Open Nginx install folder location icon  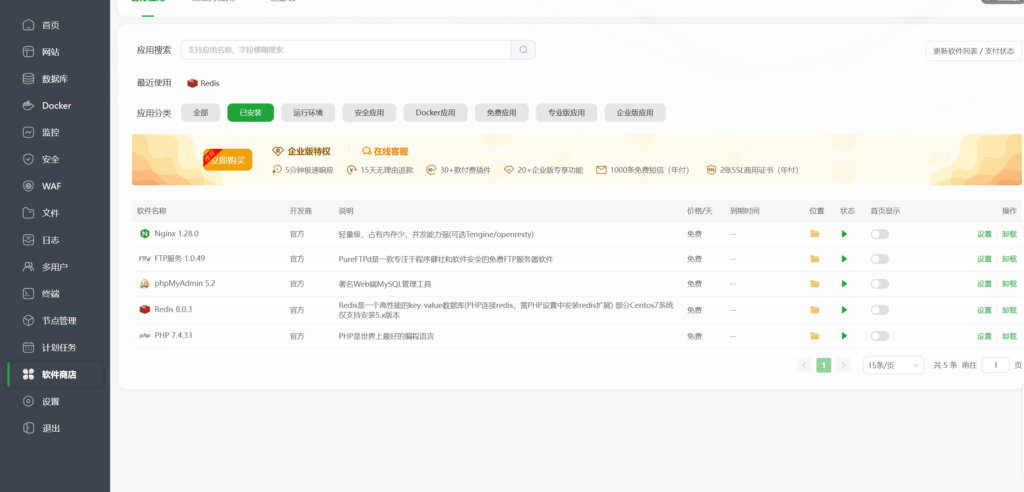[814, 234]
